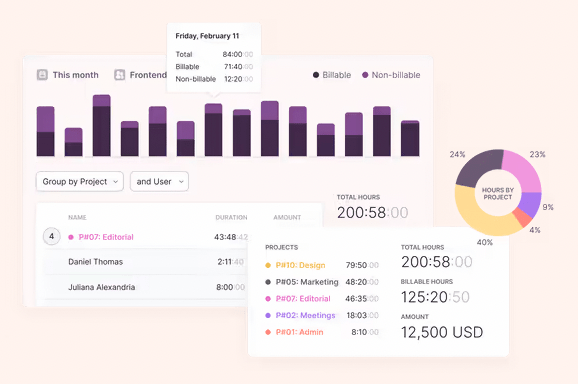Click the 4% red donut segment
This screenshot has width=578, height=384.
[x=523, y=218]
